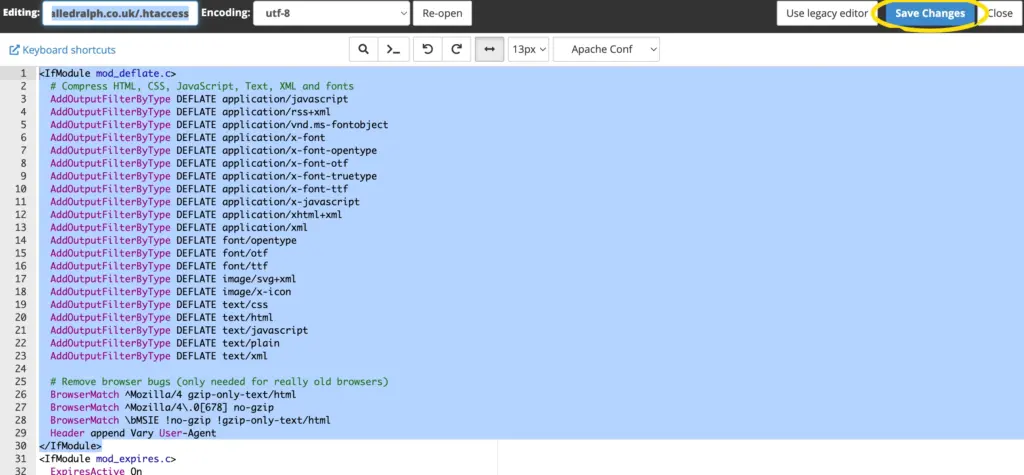Click 'text/plain' on line 22

[251, 343]
